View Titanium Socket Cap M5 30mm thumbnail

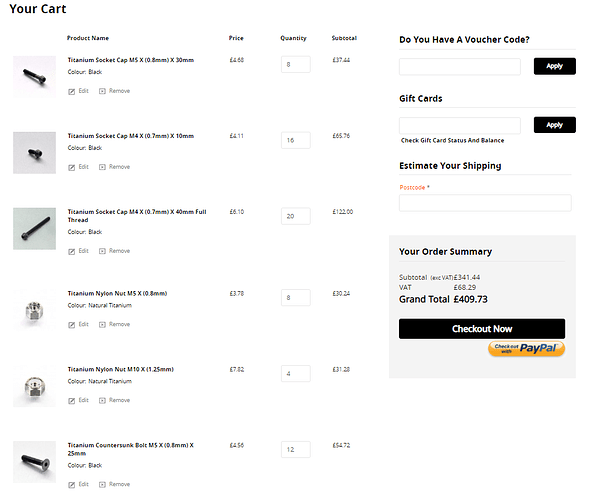pyautogui.click(x=34, y=75)
